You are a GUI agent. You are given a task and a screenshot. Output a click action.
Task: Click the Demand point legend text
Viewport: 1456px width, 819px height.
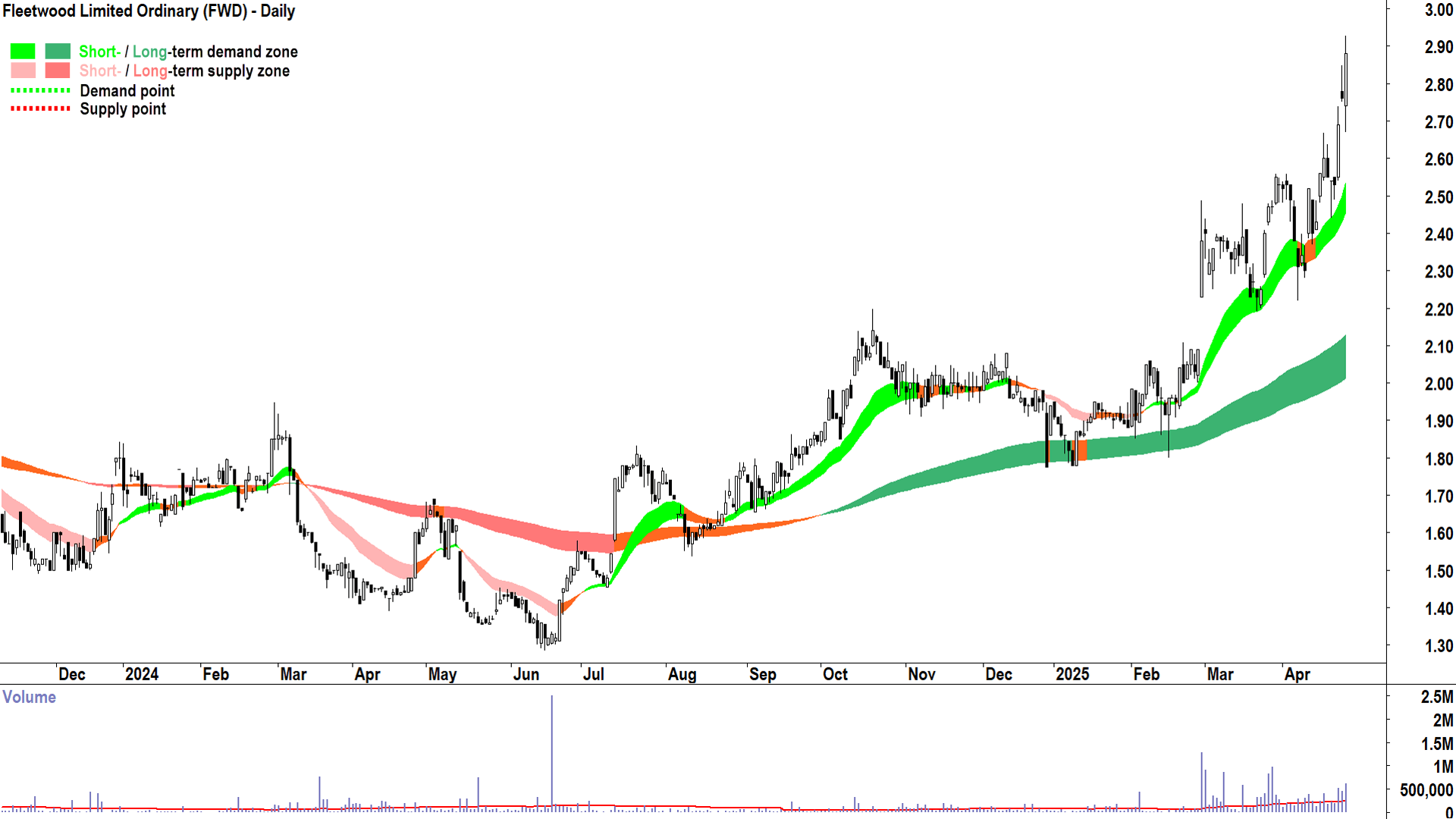127,91
